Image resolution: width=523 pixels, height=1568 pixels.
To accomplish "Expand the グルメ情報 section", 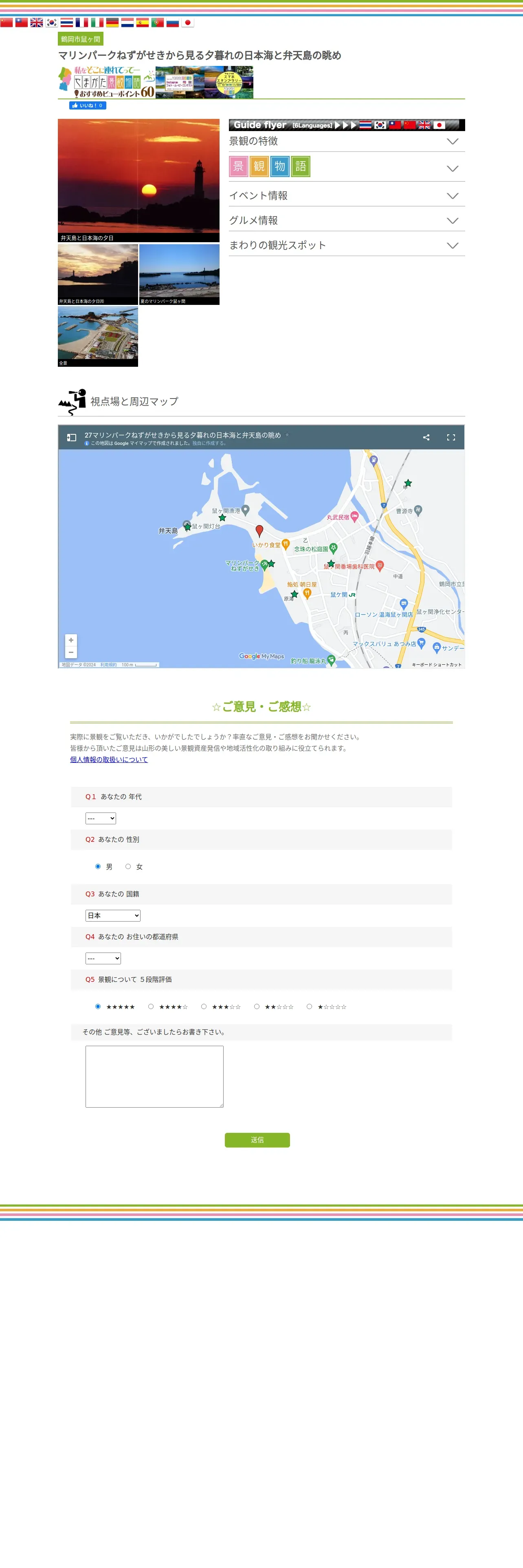I will (347, 220).
